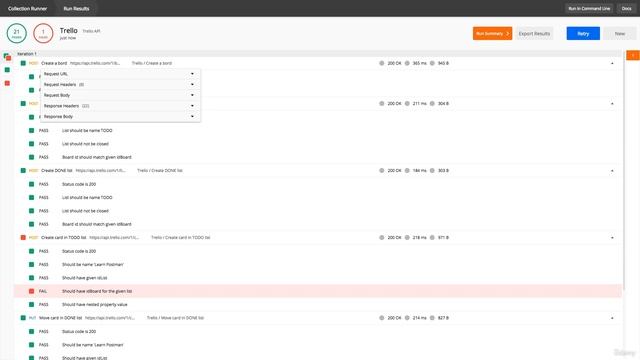Viewport: 640px width, 360px height.
Task: Expand Request URL section in popup
Action: coord(120,74)
